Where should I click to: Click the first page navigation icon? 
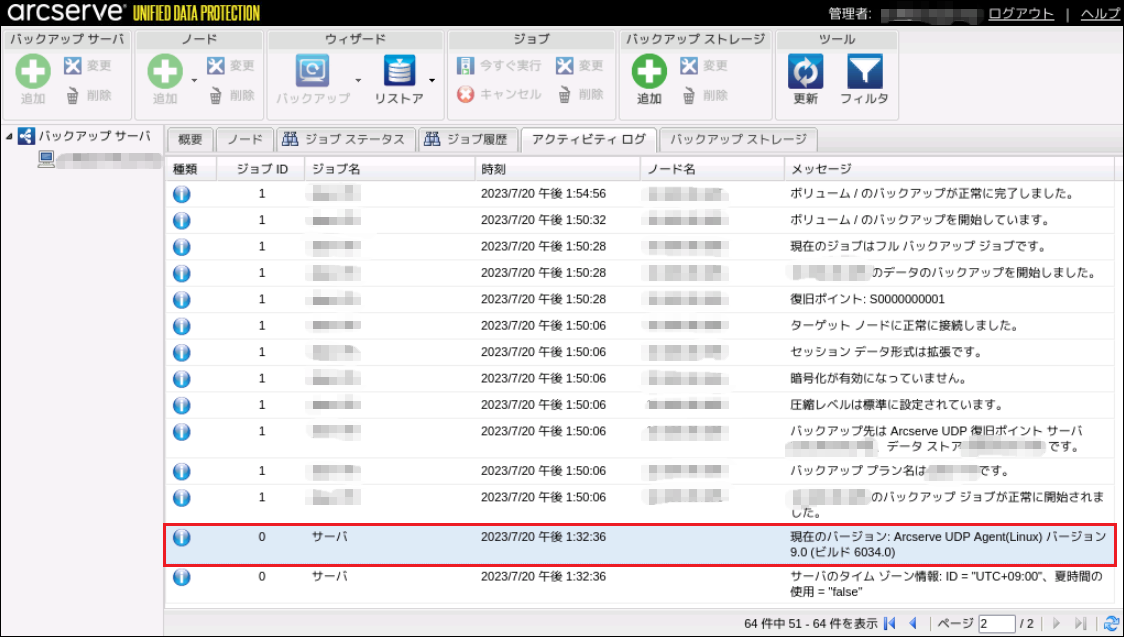pos(890,623)
